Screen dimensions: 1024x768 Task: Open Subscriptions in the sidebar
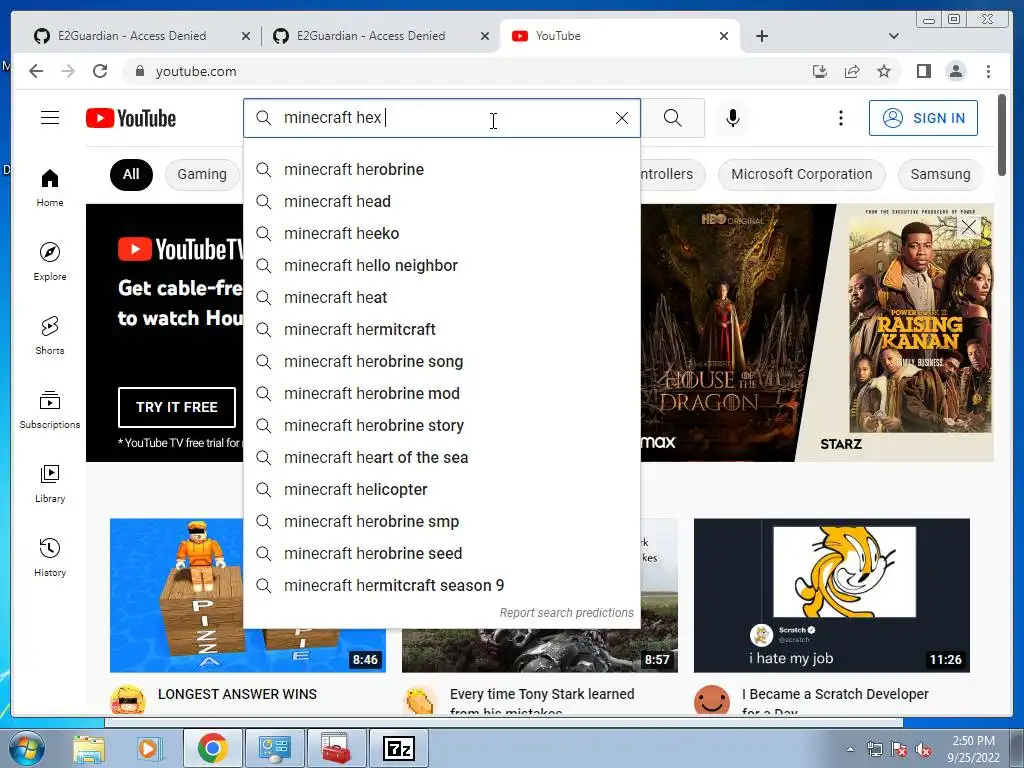(50, 409)
